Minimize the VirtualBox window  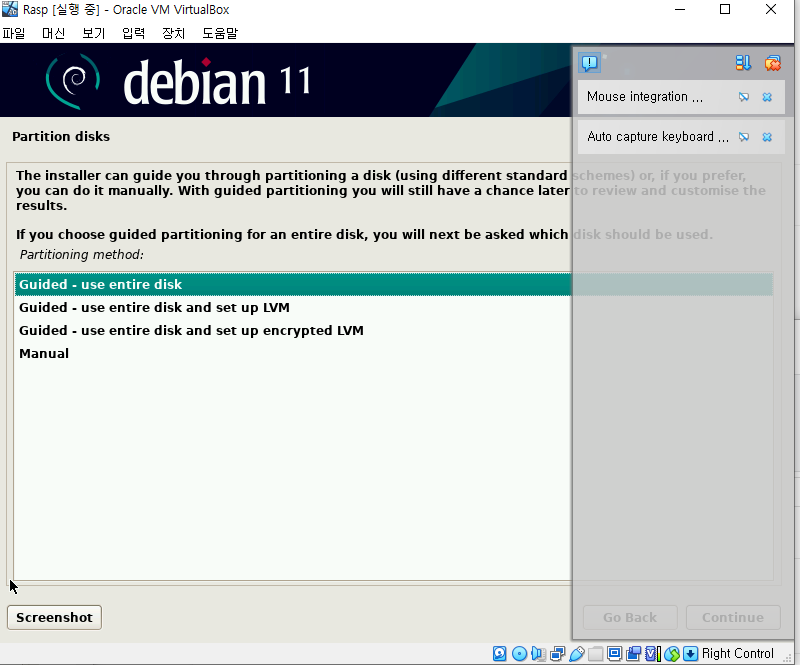[680, 9]
